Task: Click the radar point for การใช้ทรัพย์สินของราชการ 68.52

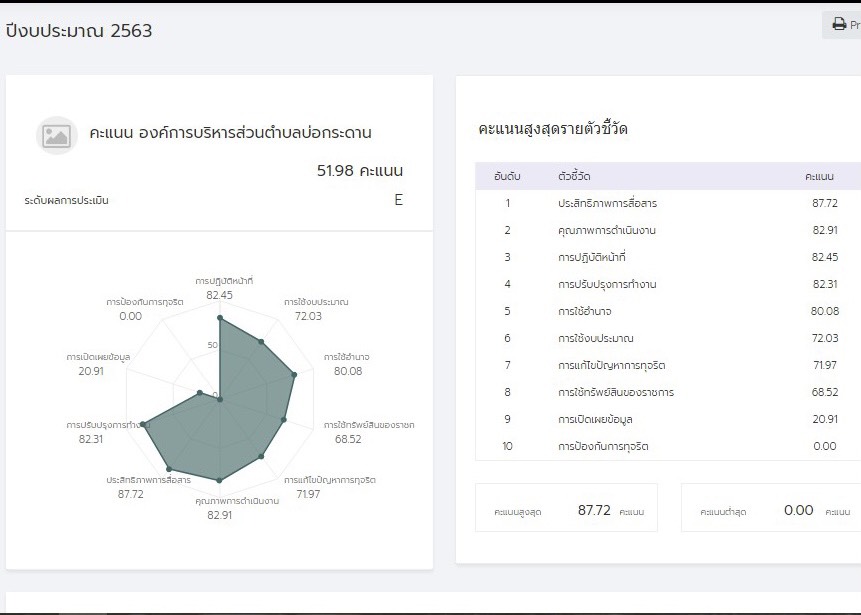Action: point(284,420)
